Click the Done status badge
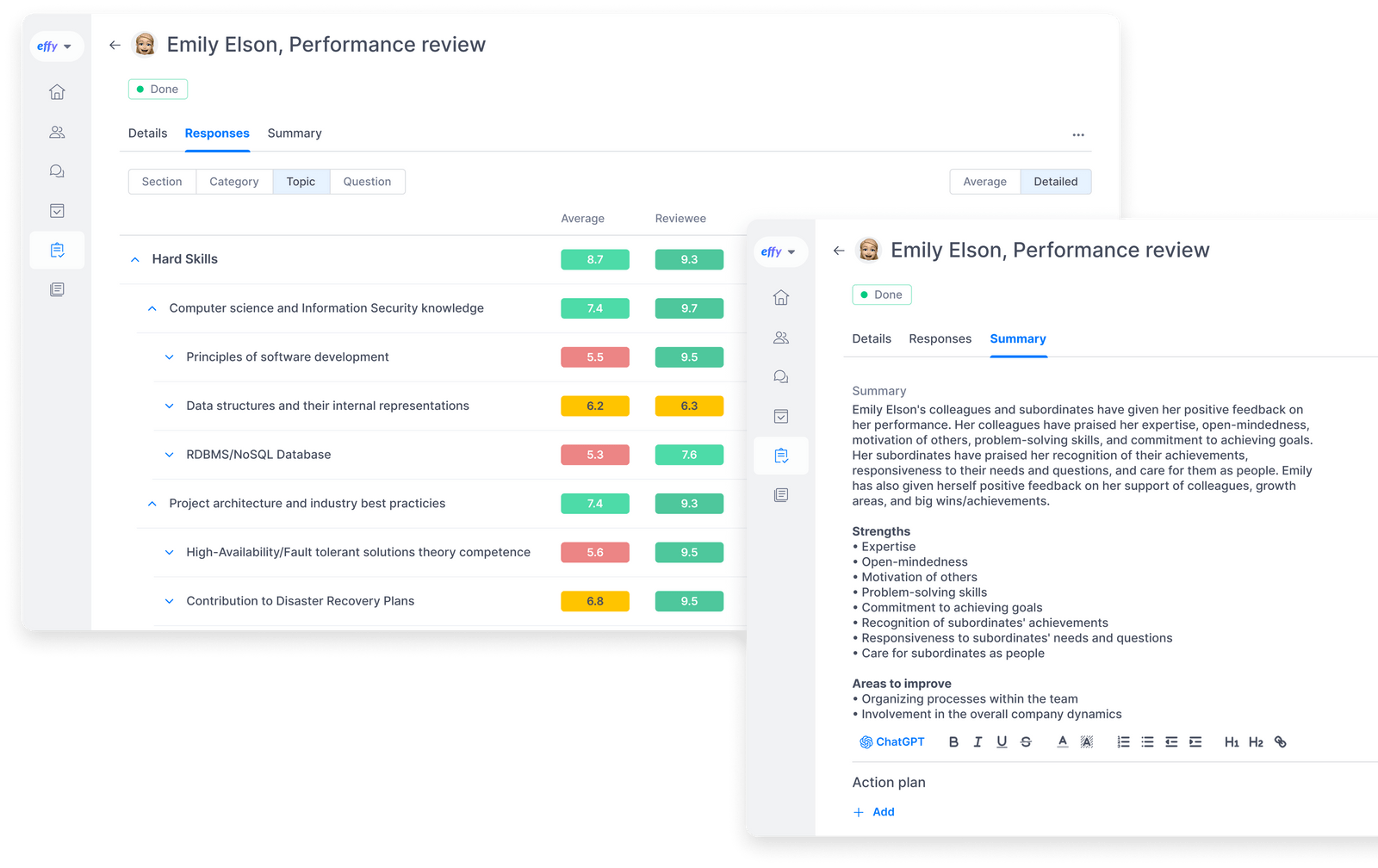This screenshot has width=1378, height=868. [158, 89]
